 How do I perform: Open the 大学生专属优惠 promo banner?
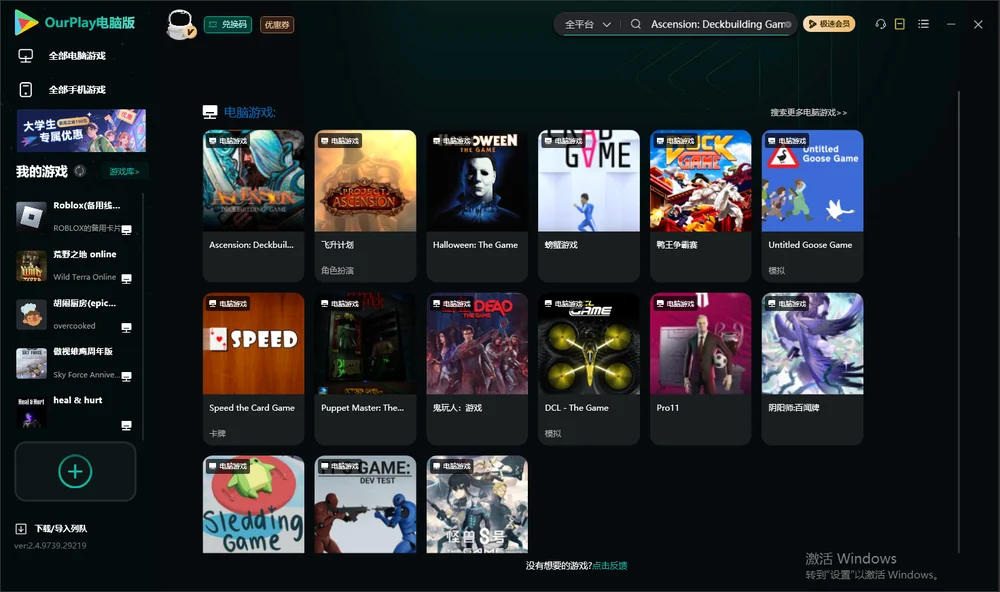click(x=82, y=131)
